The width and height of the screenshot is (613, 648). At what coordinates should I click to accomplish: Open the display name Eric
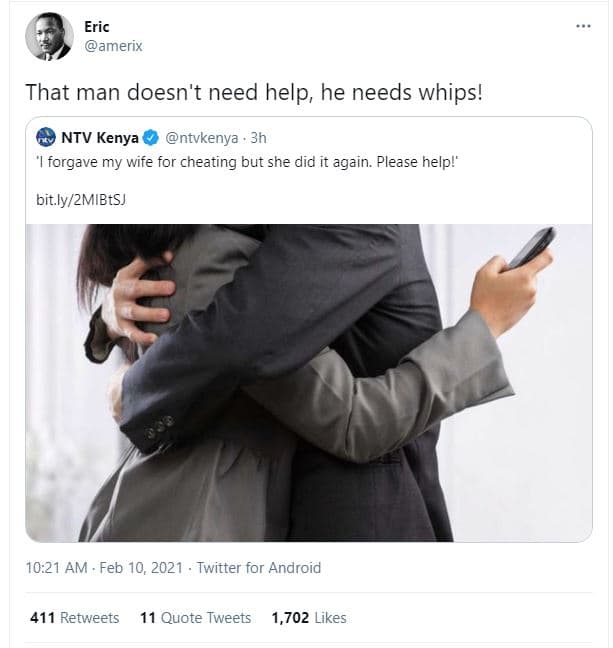tap(97, 27)
